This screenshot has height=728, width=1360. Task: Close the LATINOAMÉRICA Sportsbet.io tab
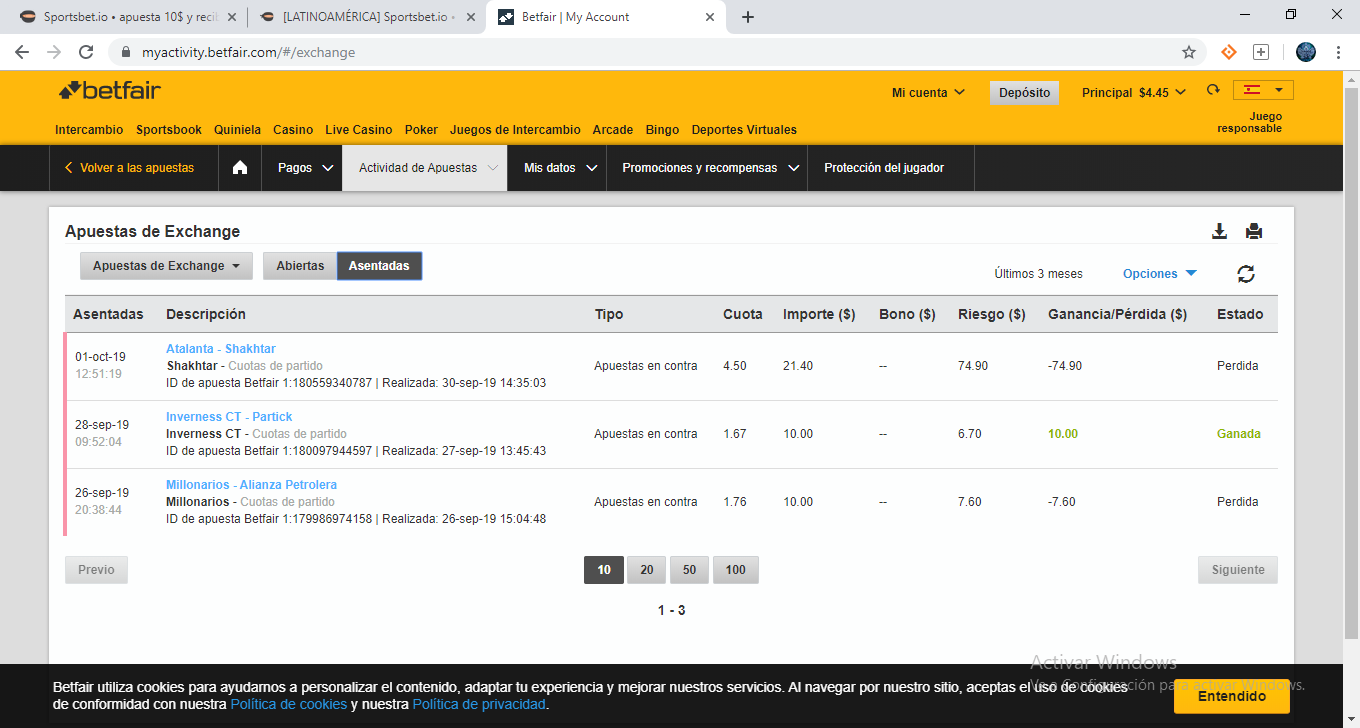point(471,17)
